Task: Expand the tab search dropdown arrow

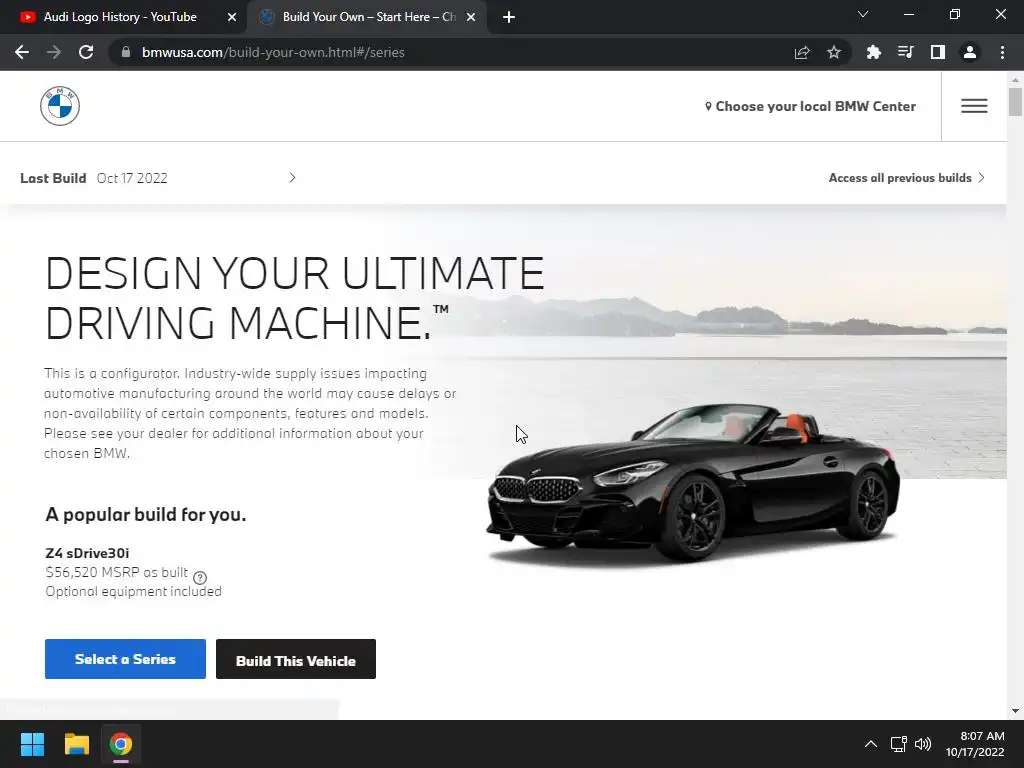Action: (x=863, y=14)
